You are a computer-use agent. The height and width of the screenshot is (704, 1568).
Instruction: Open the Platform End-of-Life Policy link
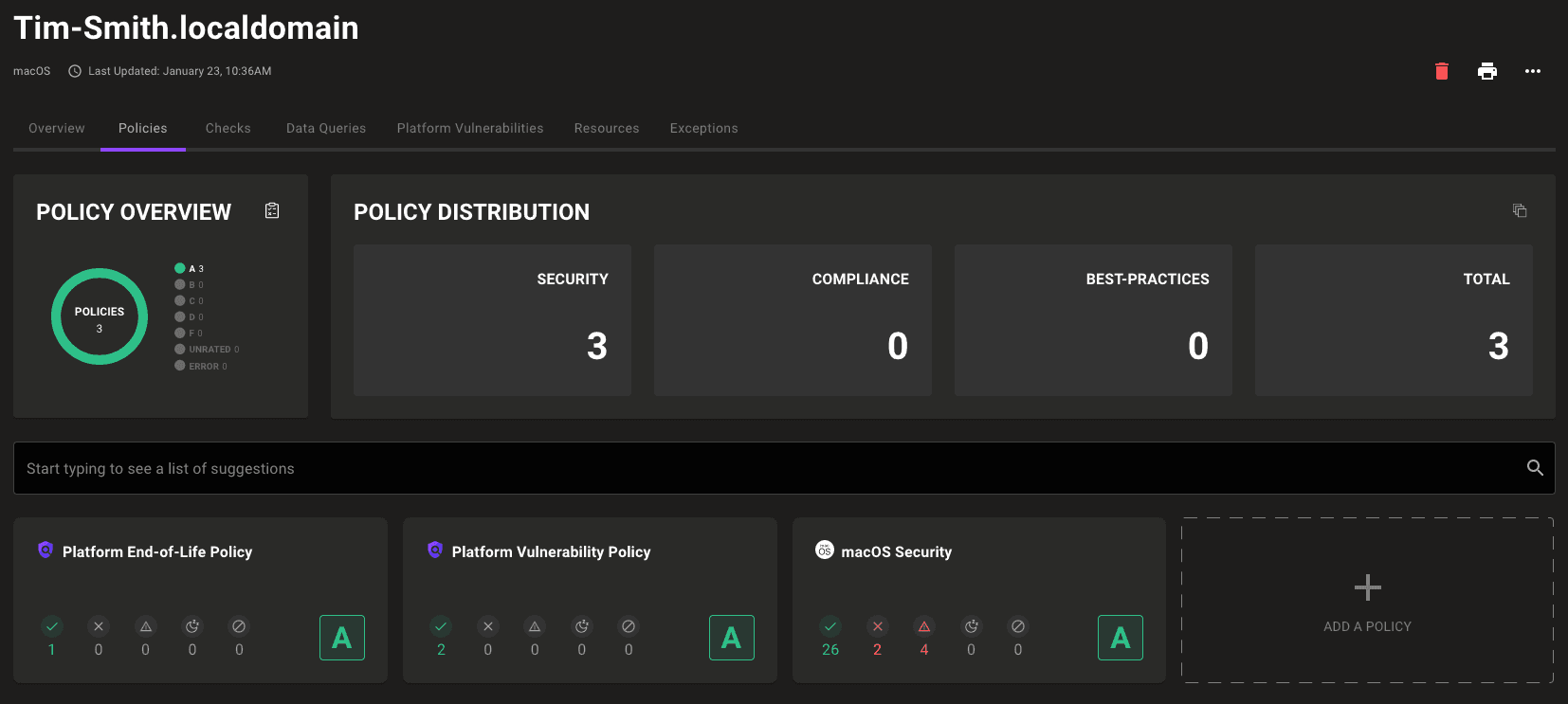point(157,551)
